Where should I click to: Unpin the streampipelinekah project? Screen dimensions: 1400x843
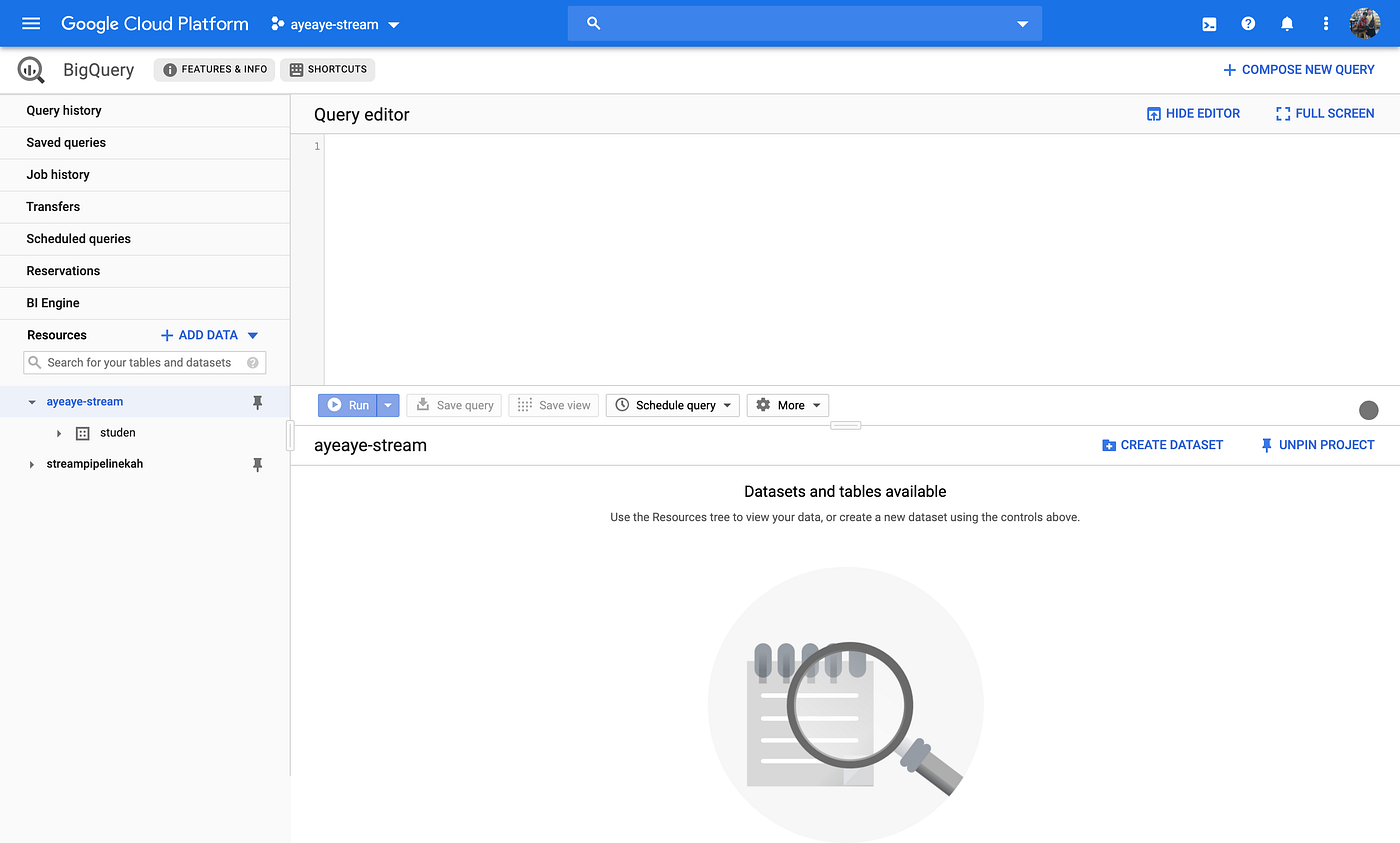pos(258,463)
